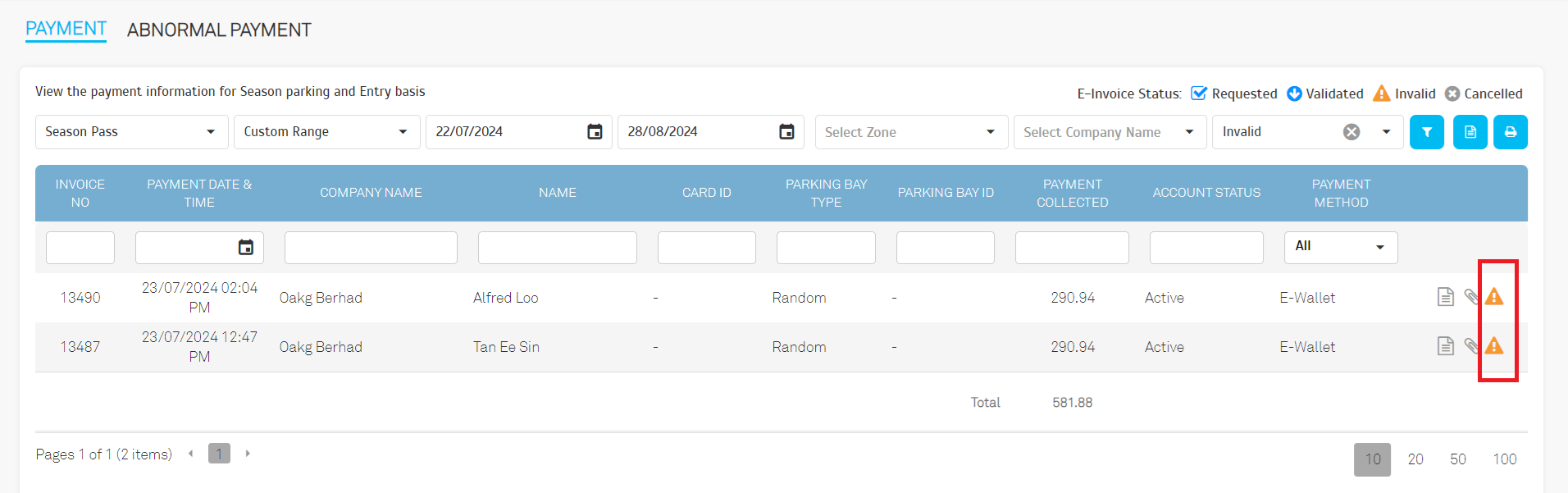This screenshot has width=1568, height=493.
Task: Click paperclip attachment icon for invoice 13487
Action: (x=1471, y=346)
